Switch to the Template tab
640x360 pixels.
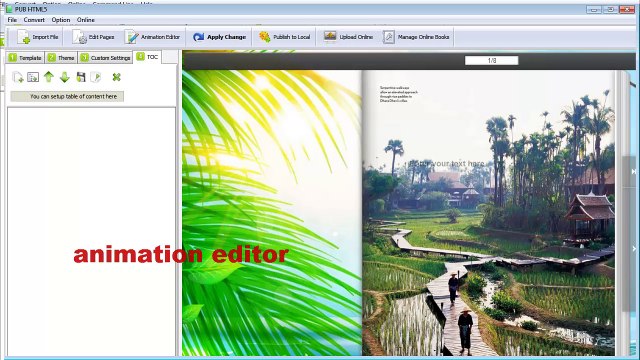point(25,58)
